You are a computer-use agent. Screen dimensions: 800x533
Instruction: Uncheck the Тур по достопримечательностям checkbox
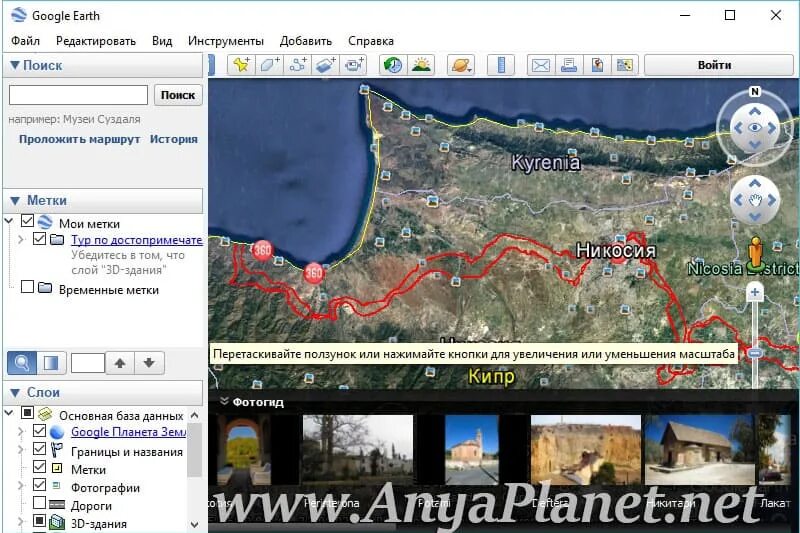click(x=39, y=238)
